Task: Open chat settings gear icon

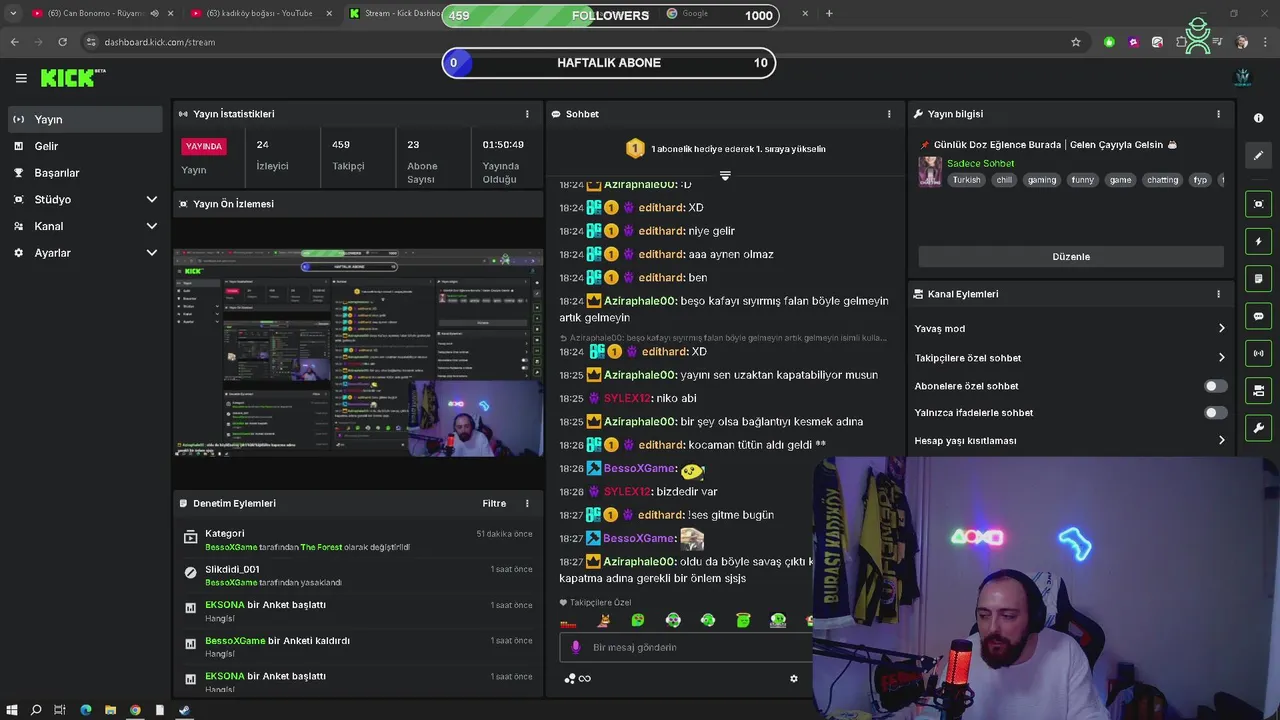Action: click(x=794, y=678)
